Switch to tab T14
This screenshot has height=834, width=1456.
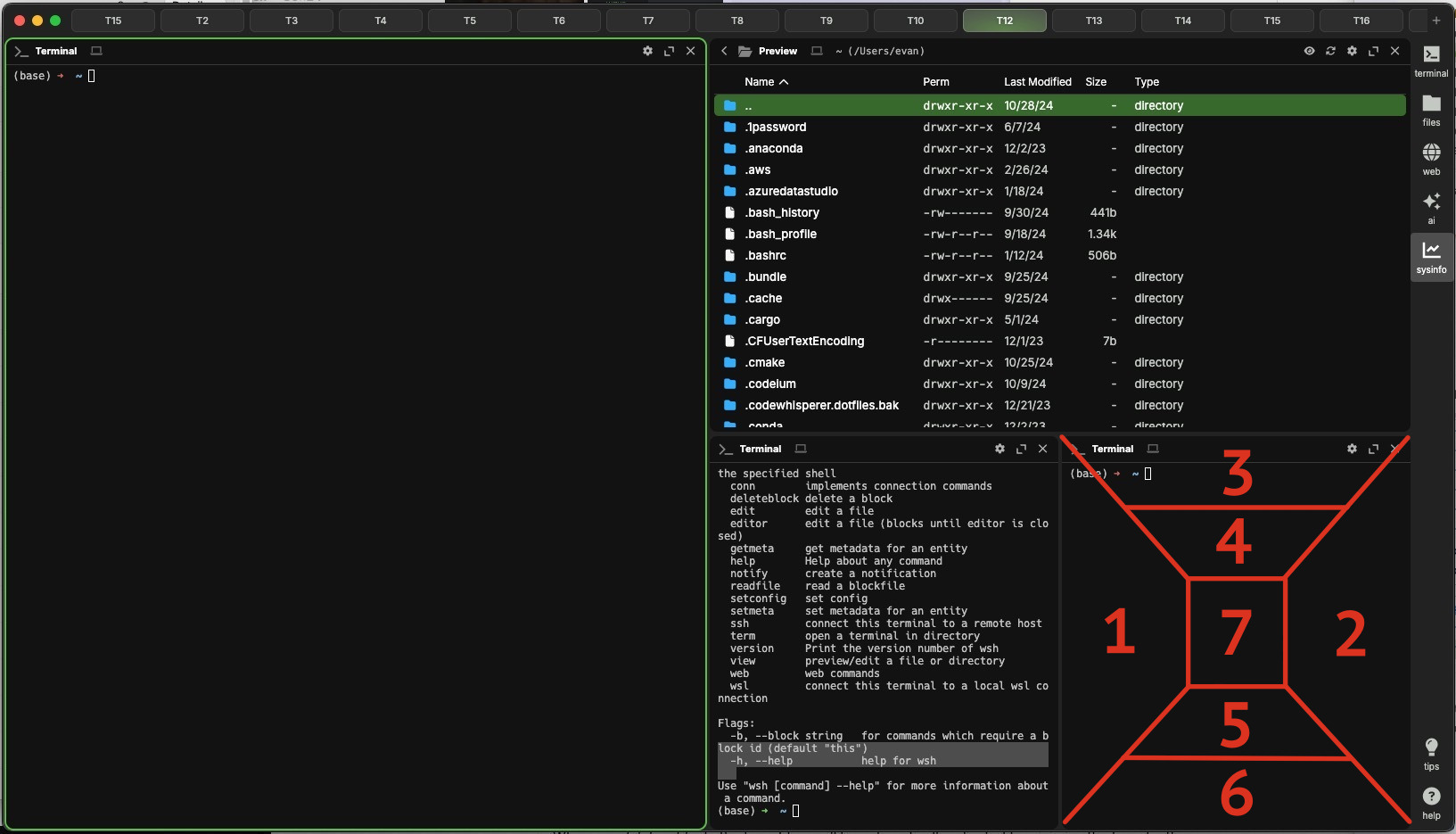1183,20
